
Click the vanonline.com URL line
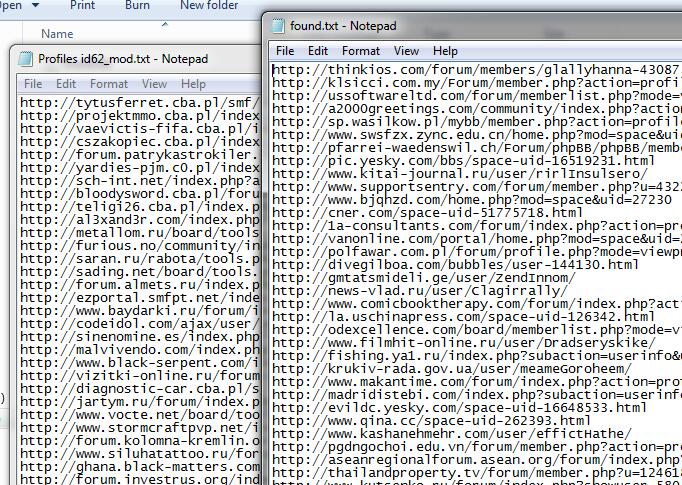pos(477,239)
